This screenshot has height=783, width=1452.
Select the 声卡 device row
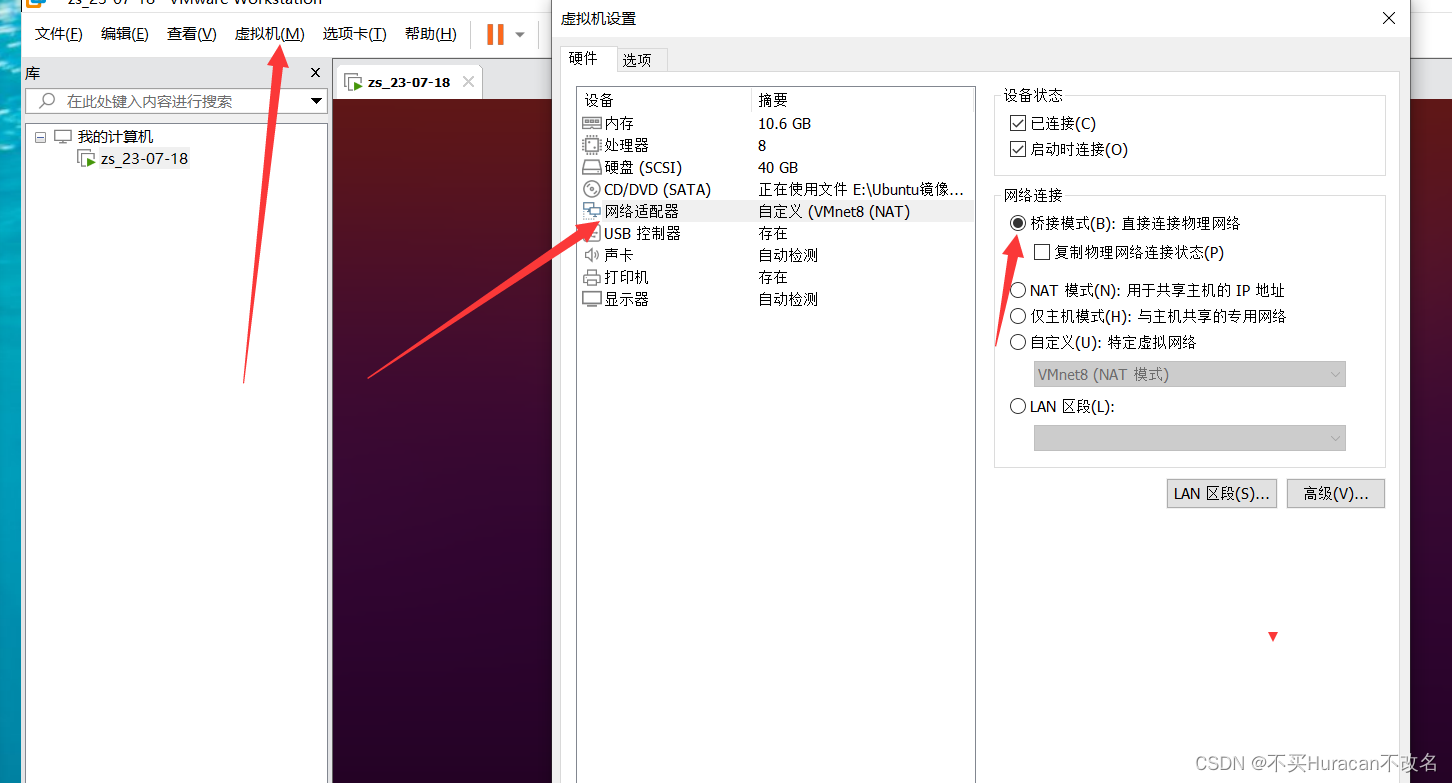pos(776,255)
